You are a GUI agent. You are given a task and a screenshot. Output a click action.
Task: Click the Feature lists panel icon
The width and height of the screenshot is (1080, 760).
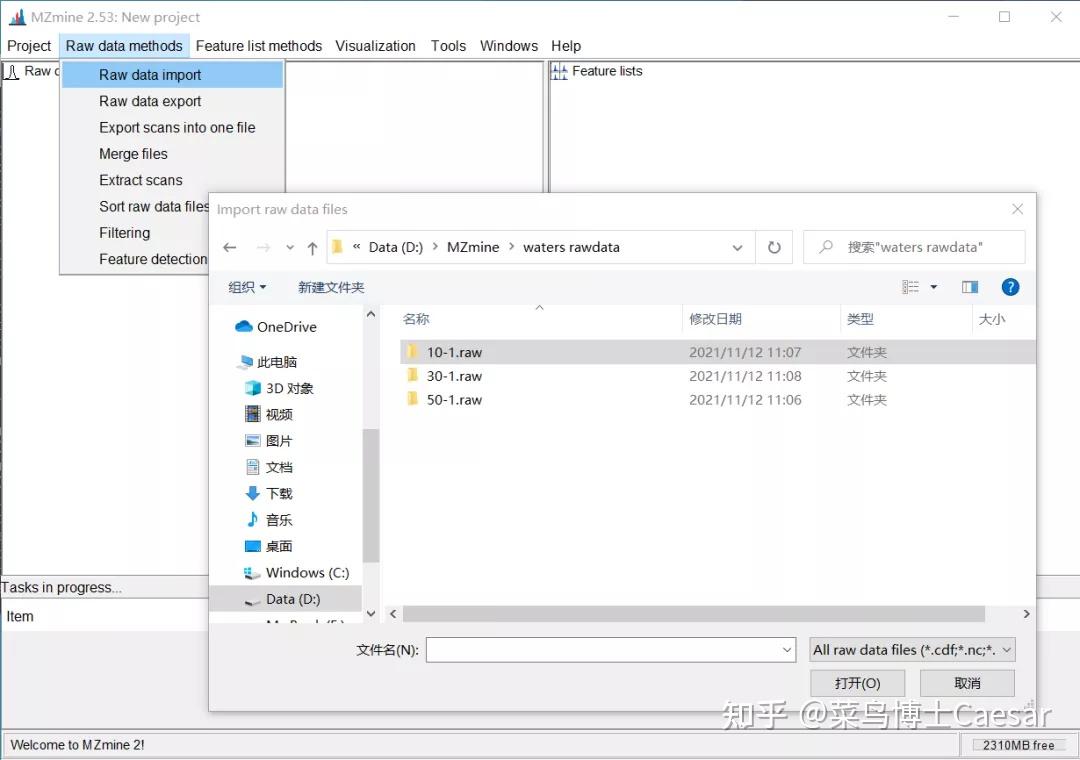(x=559, y=71)
